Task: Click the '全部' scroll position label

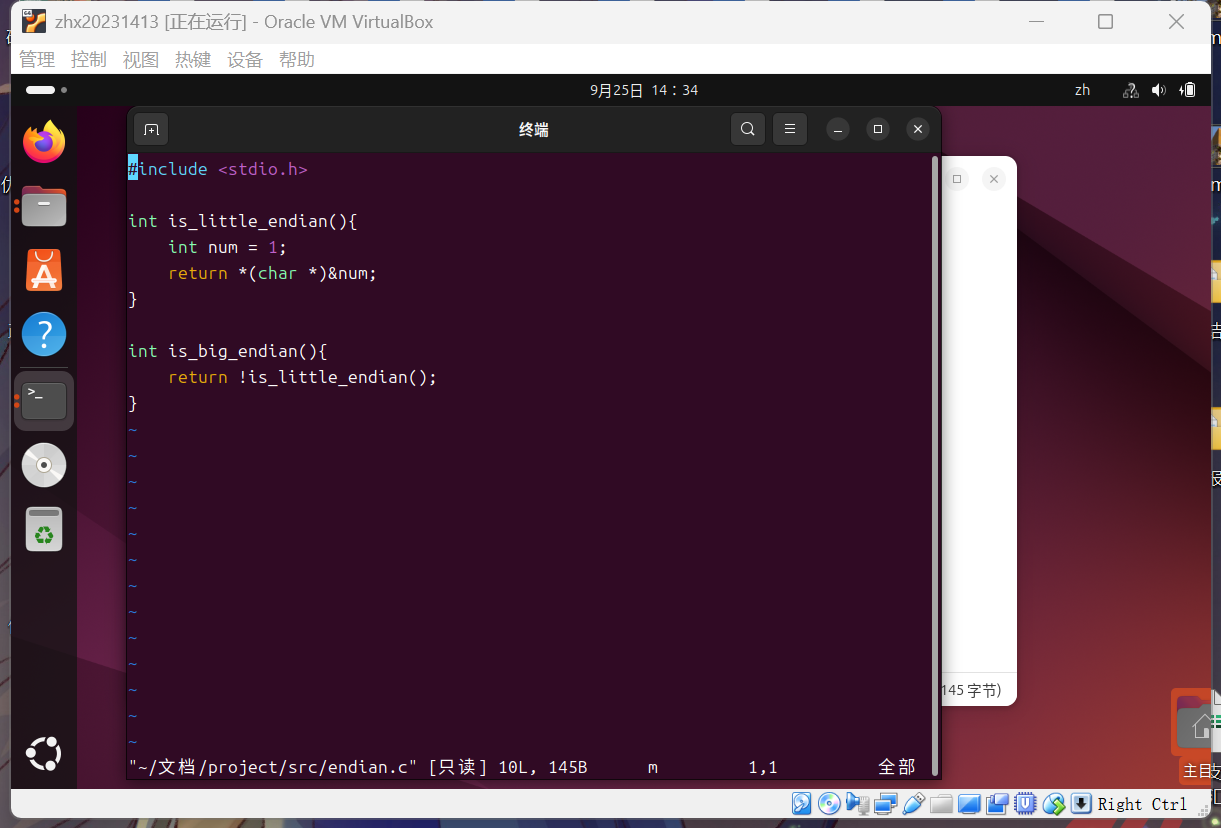Action: (x=897, y=767)
